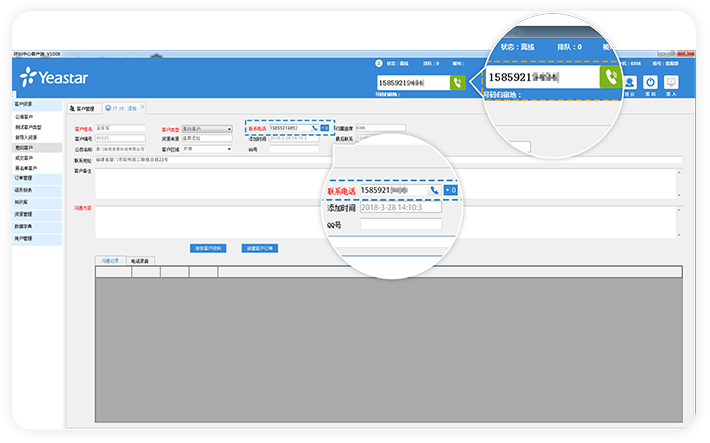Click the 班长 supervisor icon in top toolbar
Image resolution: width=710 pixels, height=443 pixels.
(x=629, y=83)
